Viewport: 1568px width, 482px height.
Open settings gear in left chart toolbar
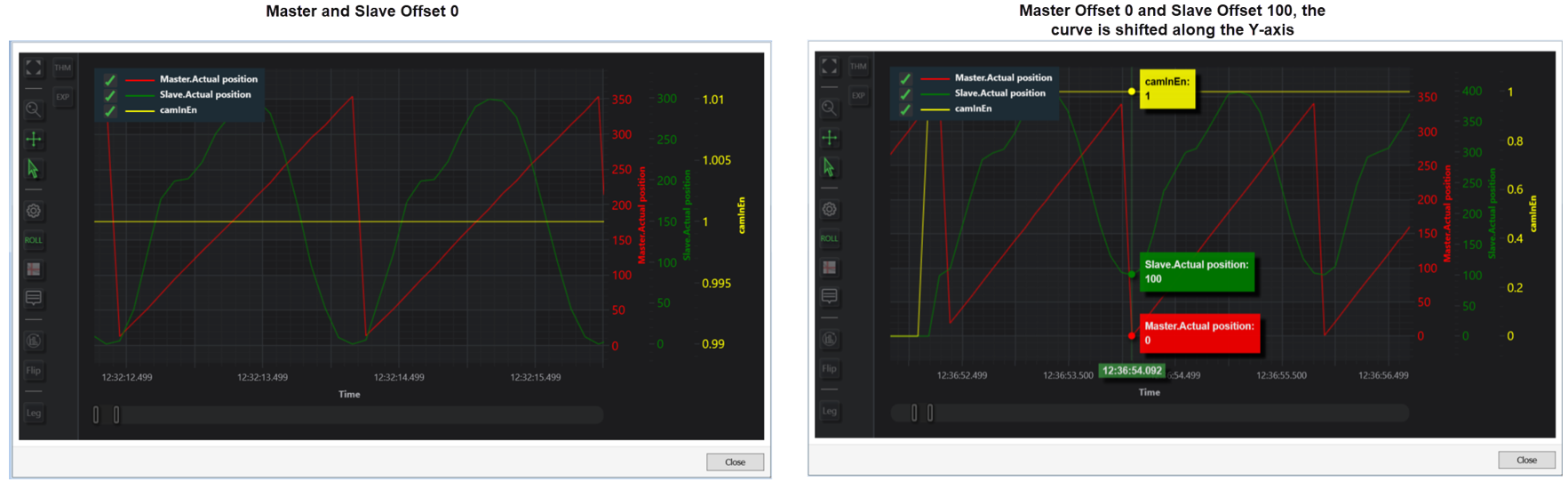click(34, 212)
